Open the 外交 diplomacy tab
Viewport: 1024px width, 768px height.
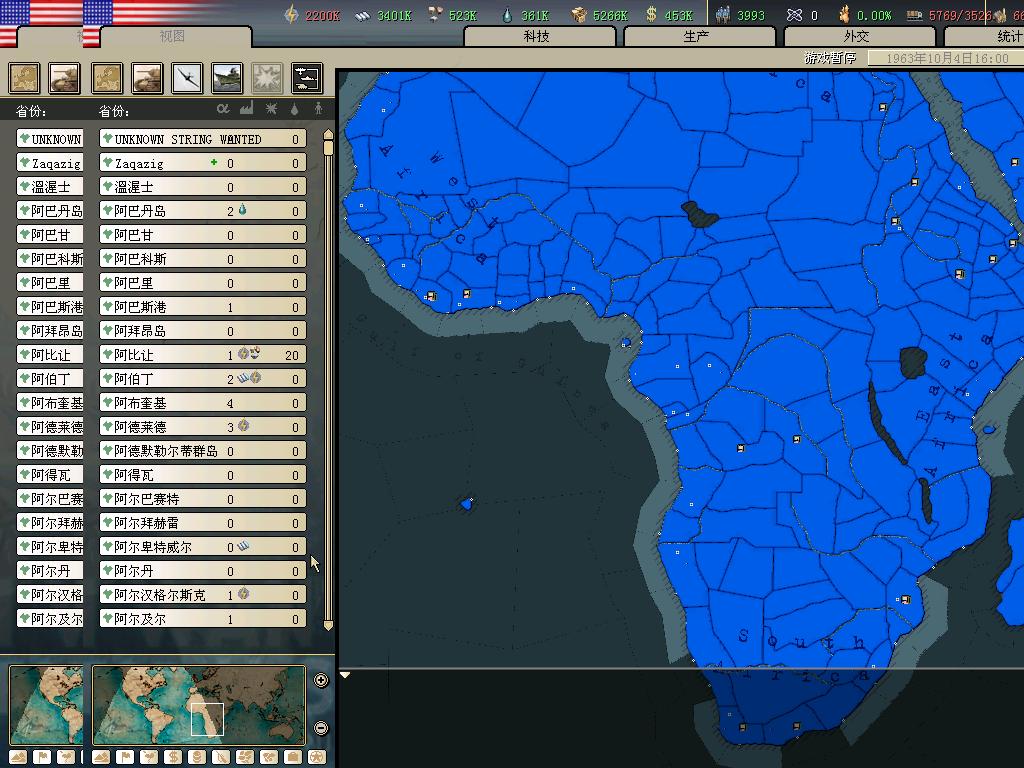pyautogui.click(x=859, y=37)
